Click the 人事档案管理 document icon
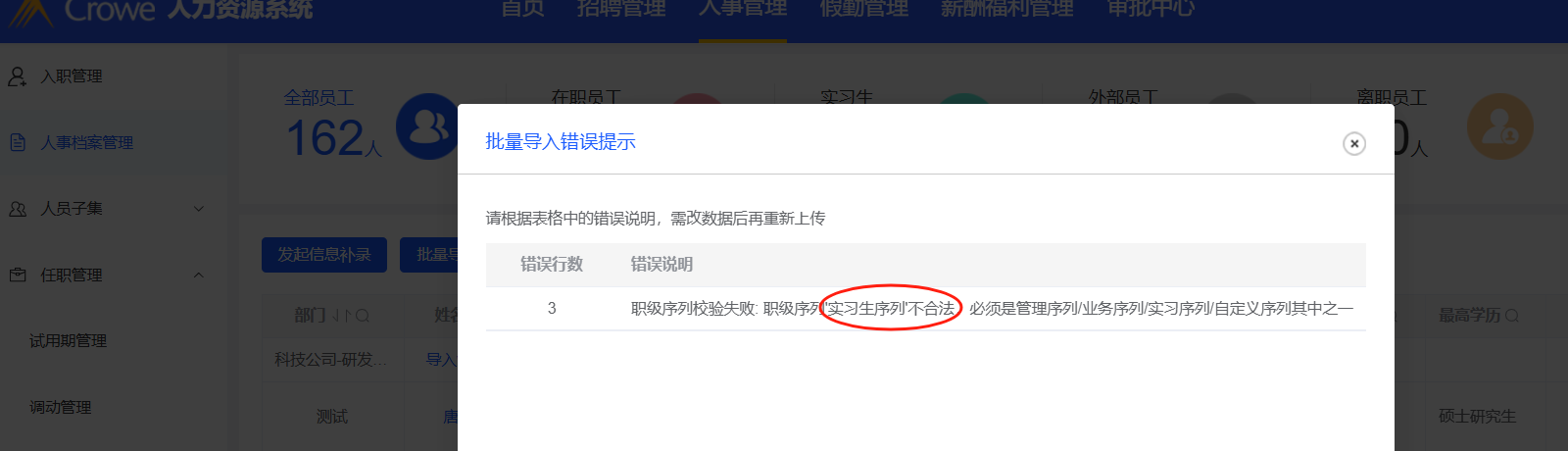This screenshot has height=451, width=1568. (x=18, y=142)
